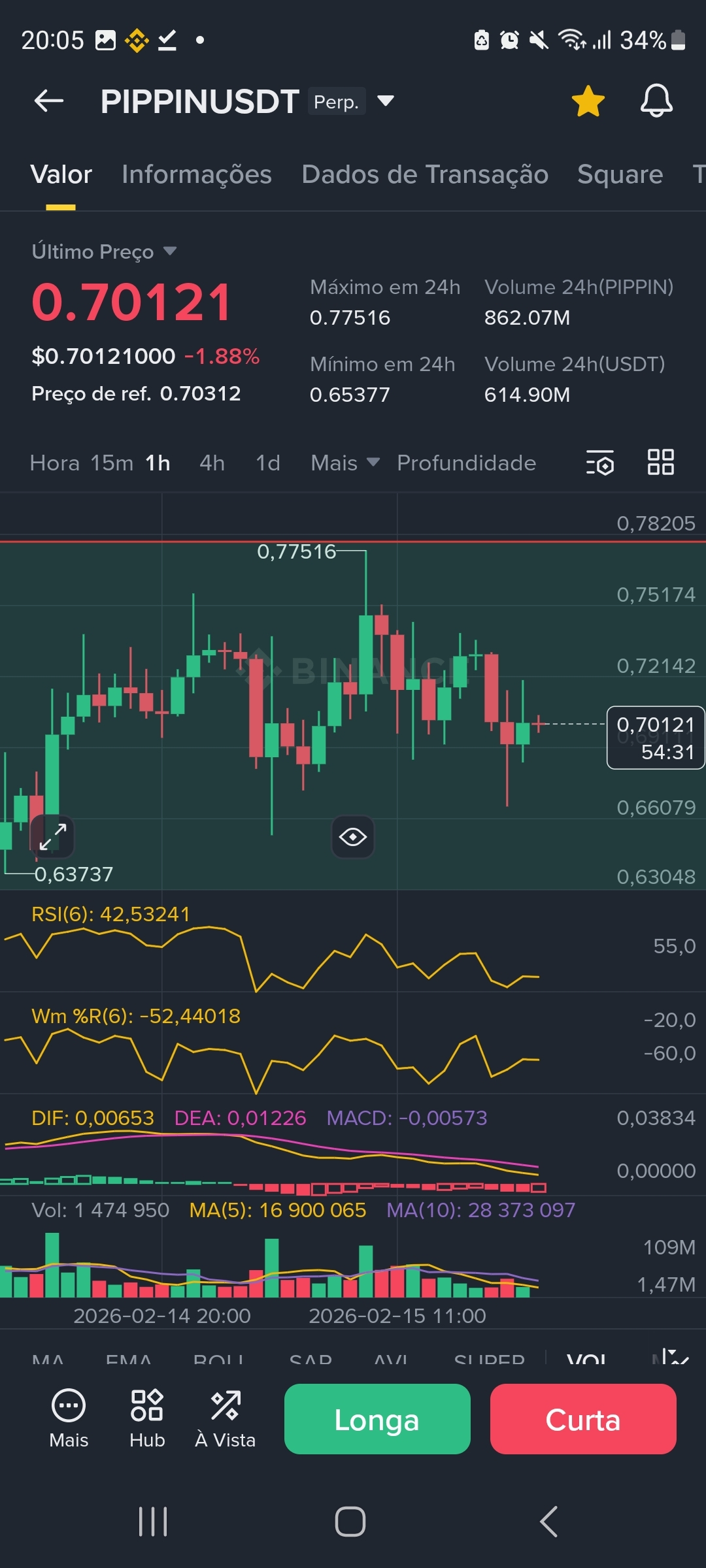Set chart interval to 1d
This screenshot has width=706, height=1568.
point(268,463)
